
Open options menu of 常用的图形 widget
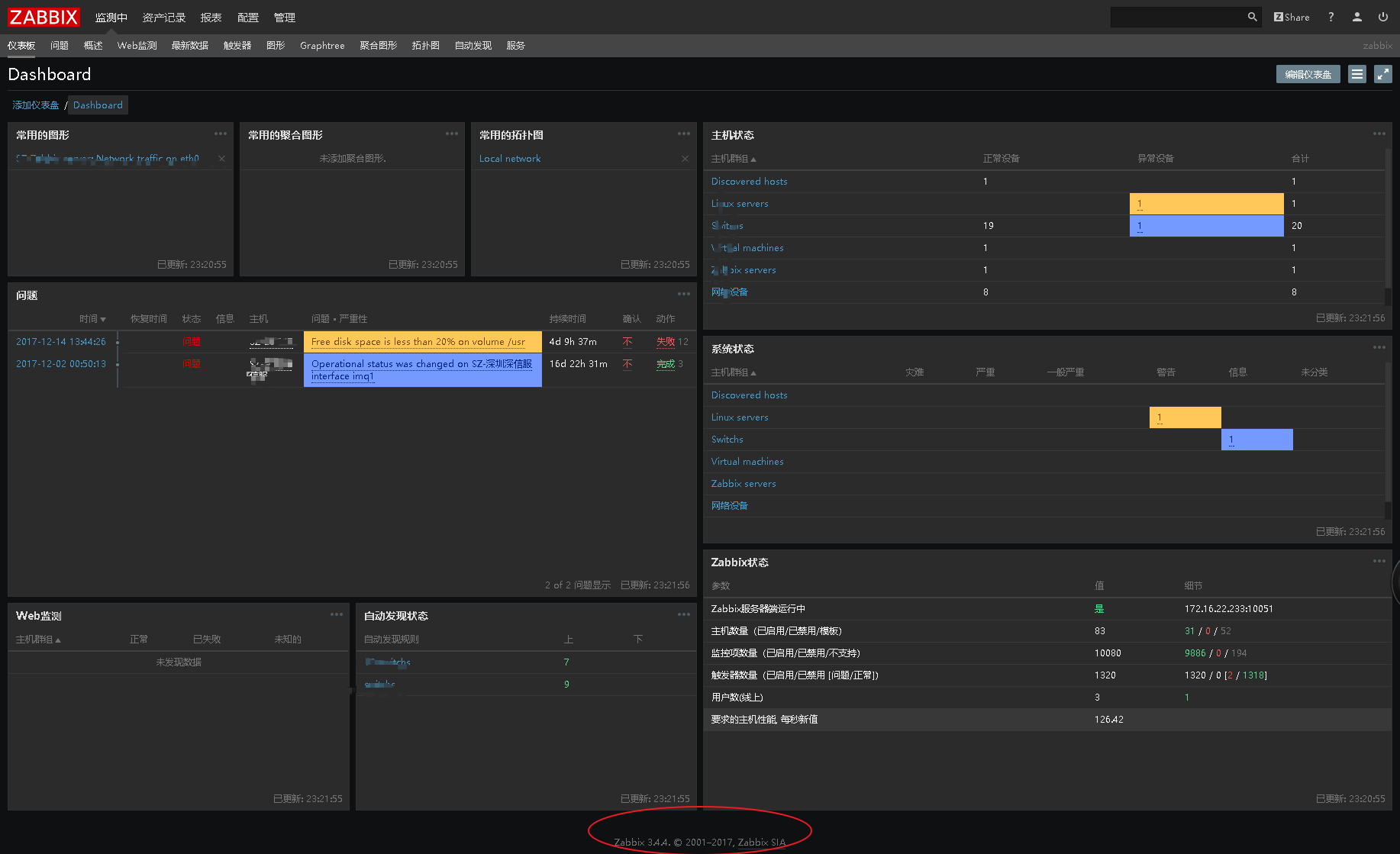point(221,134)
